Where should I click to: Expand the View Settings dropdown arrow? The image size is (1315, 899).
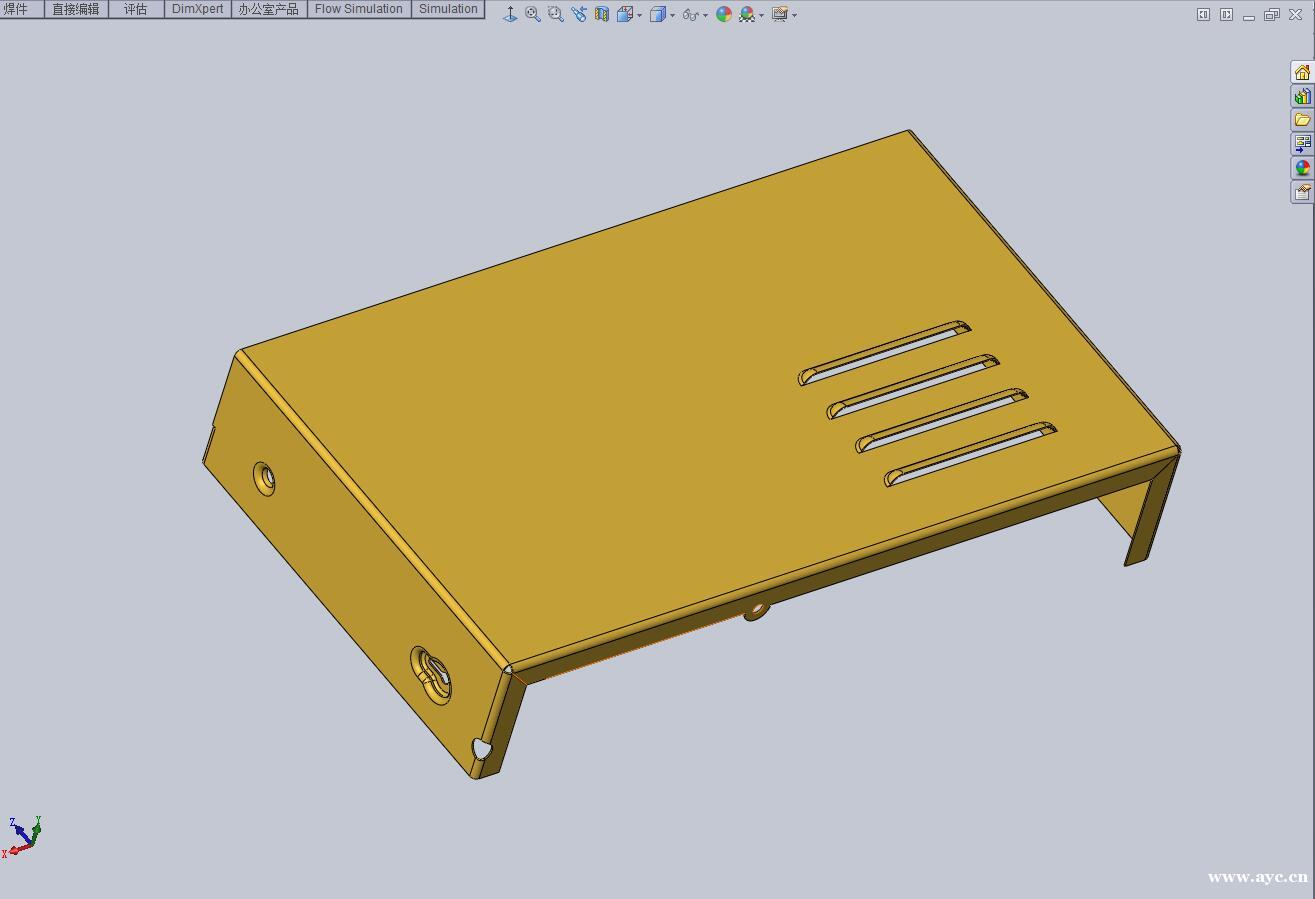pyautogui.click(x=794, y=15)
